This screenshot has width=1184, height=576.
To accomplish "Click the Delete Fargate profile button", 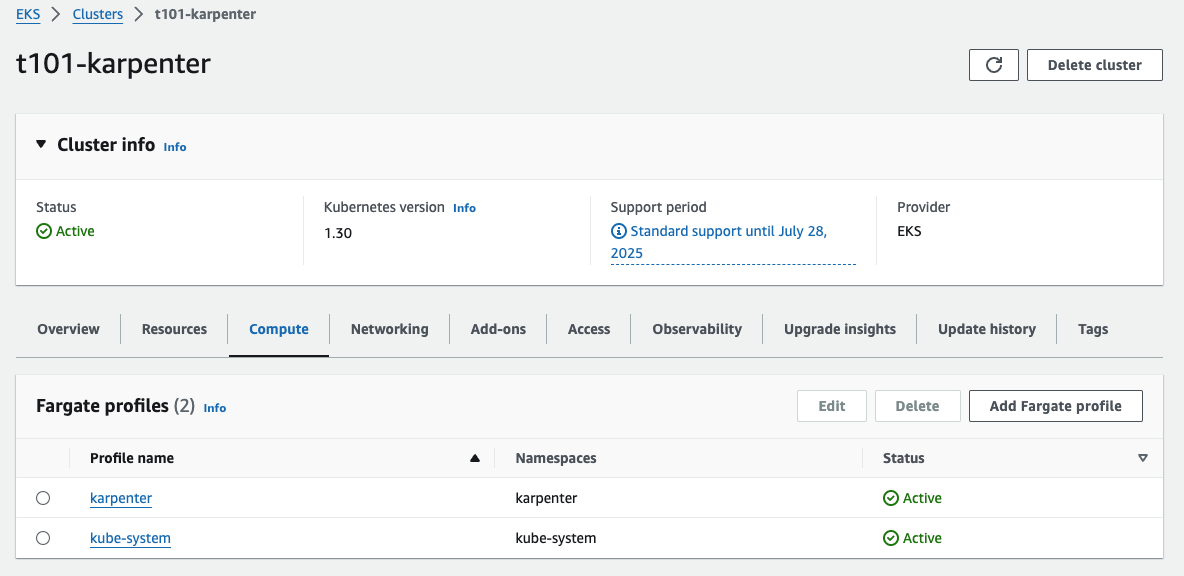I will click(x=917, y=406).
